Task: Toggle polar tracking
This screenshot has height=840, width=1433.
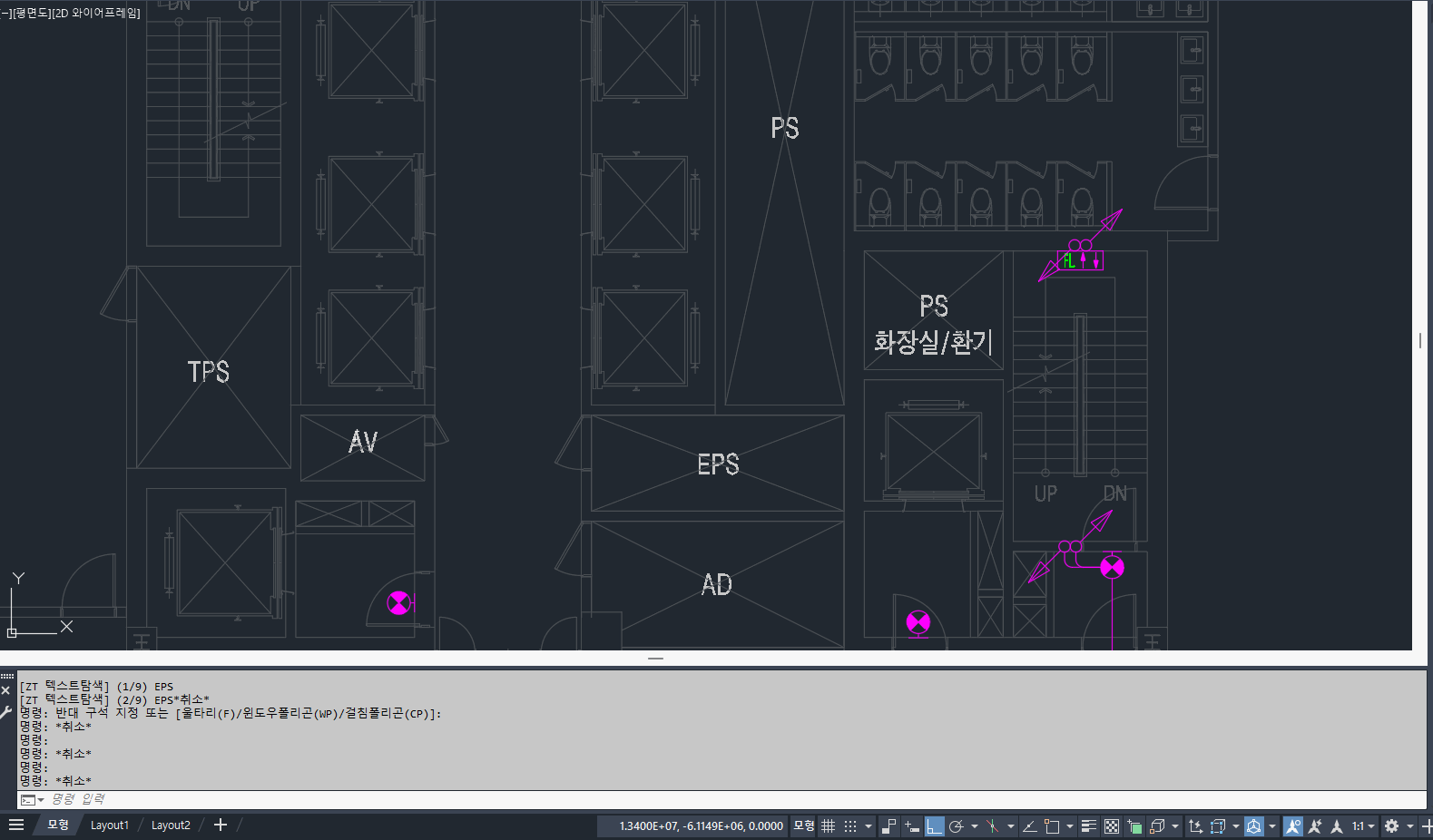Action: point(956,826)
